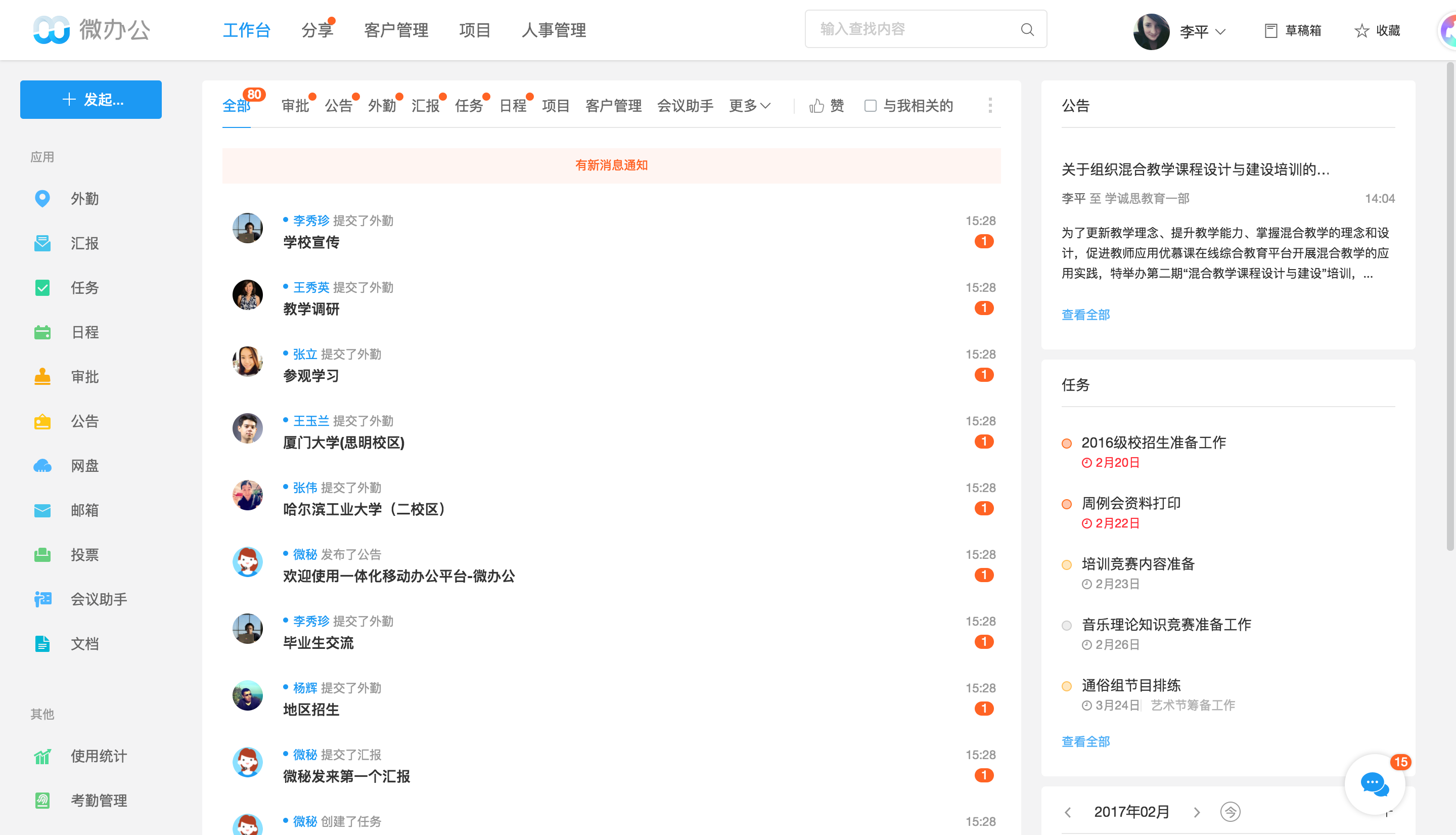Open the announcement title 关于组织混合教学课程设计...
The width and height of the screenshot is (1456, 835).
coord(1195,170)
